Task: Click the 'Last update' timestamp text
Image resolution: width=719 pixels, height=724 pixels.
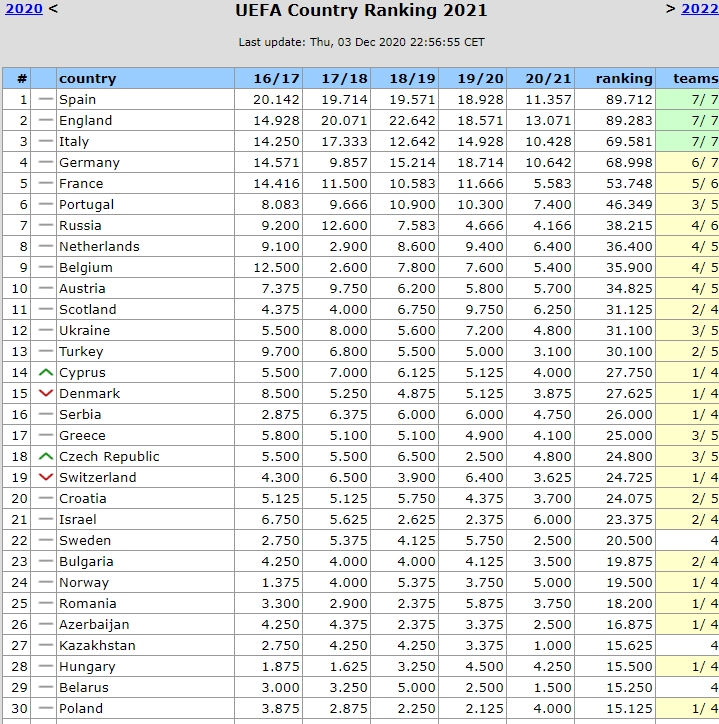Action: tap(361, 42)
